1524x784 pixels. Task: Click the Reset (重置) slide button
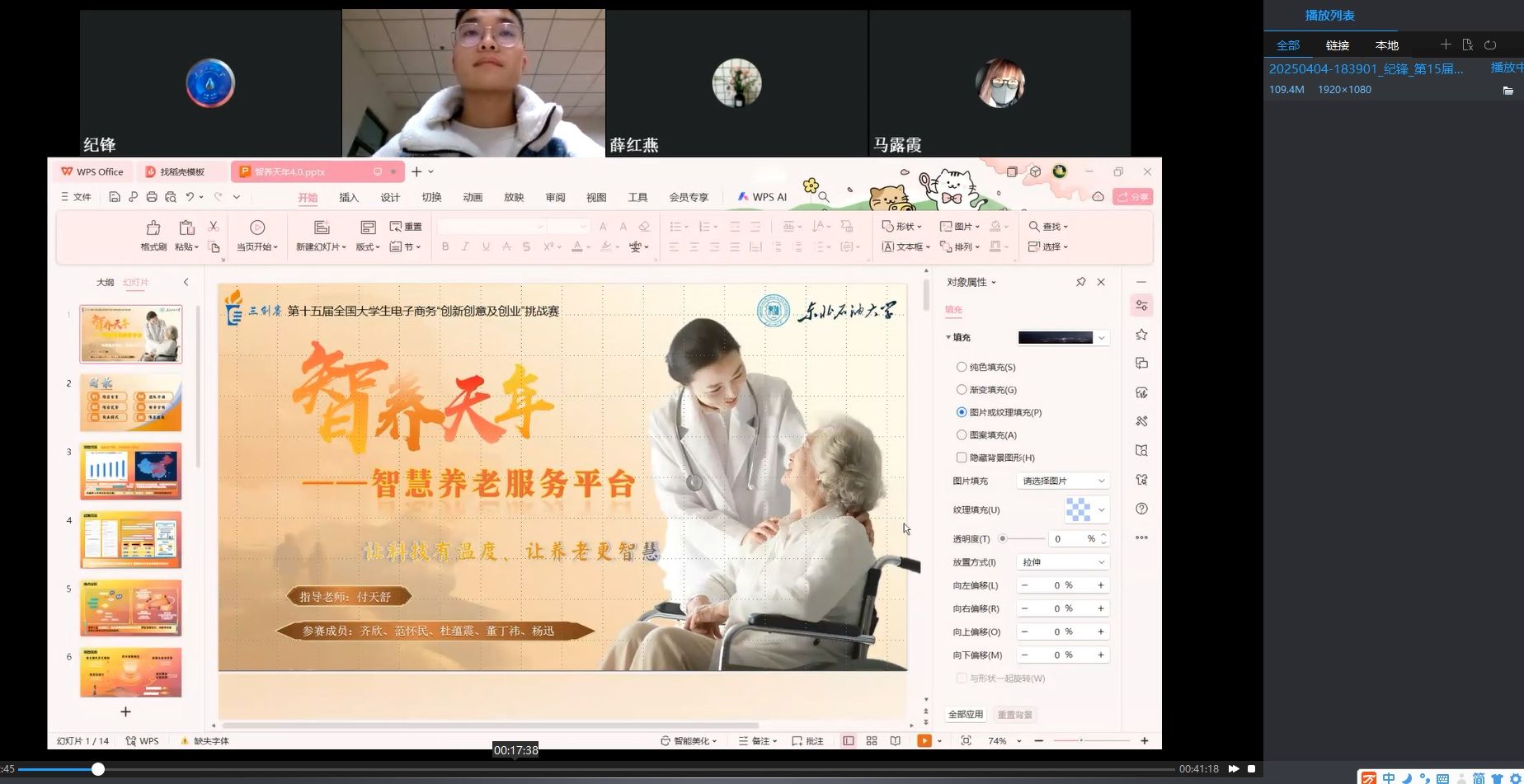406,227
